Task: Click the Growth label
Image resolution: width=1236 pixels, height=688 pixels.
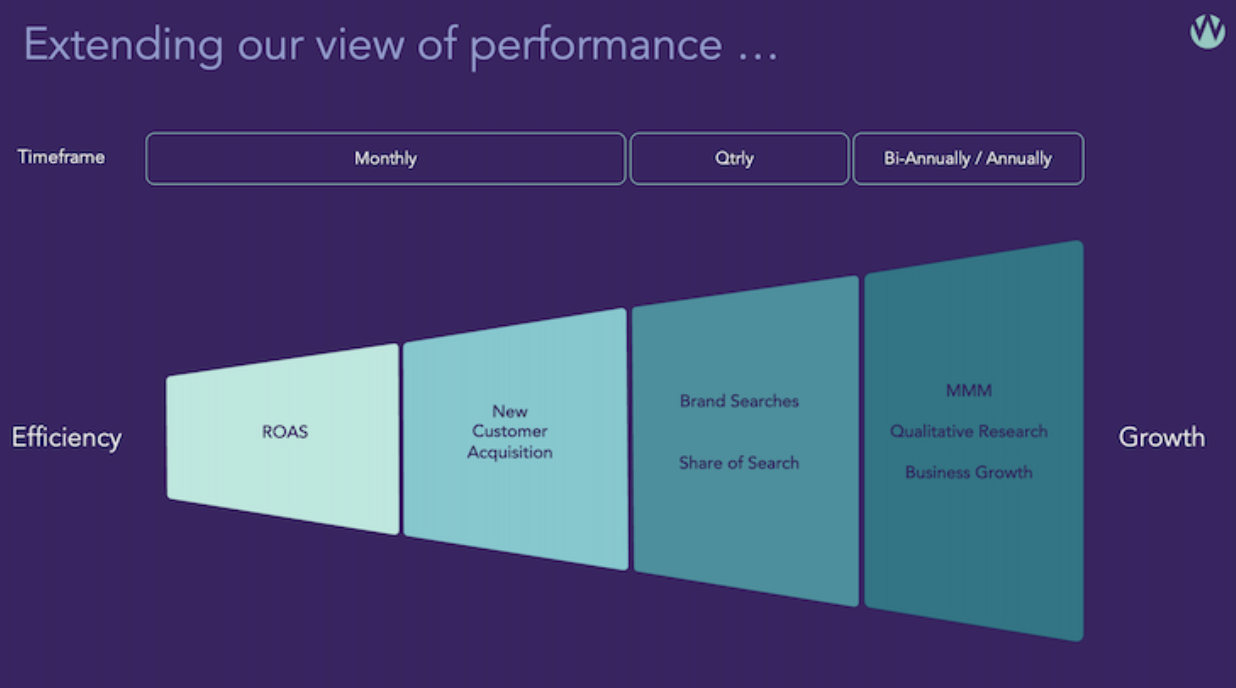Action: pos(1161,437)
